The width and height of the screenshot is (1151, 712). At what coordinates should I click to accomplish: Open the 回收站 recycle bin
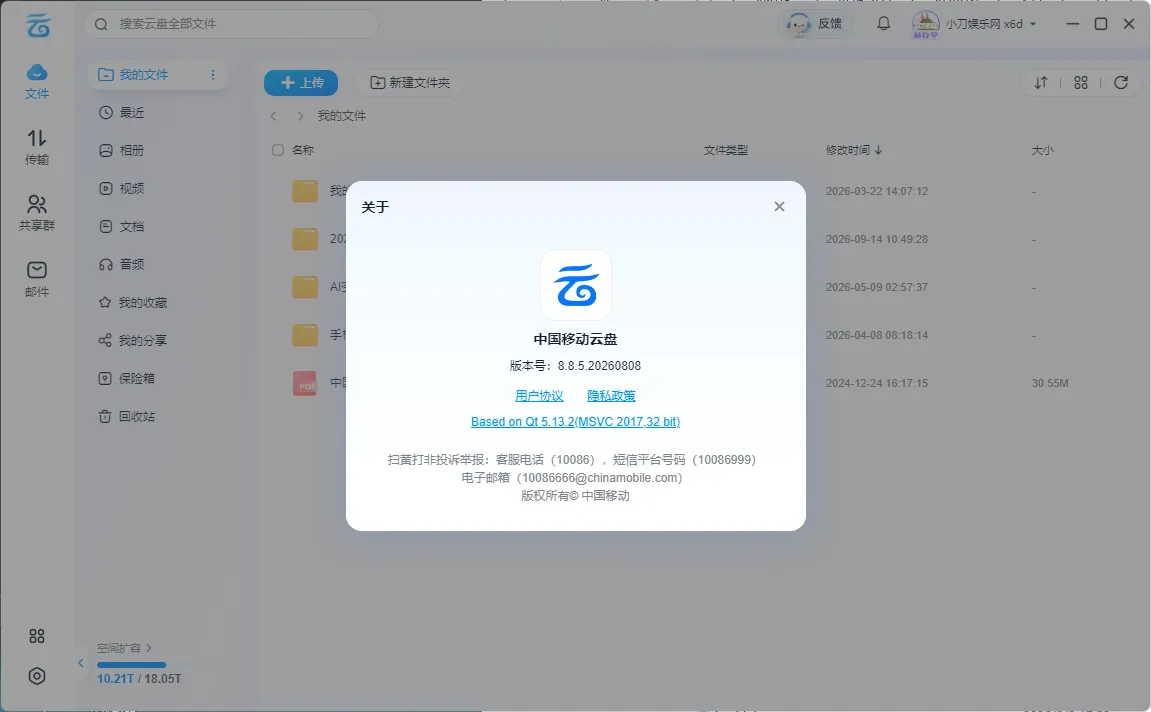[x=127, y=416]
